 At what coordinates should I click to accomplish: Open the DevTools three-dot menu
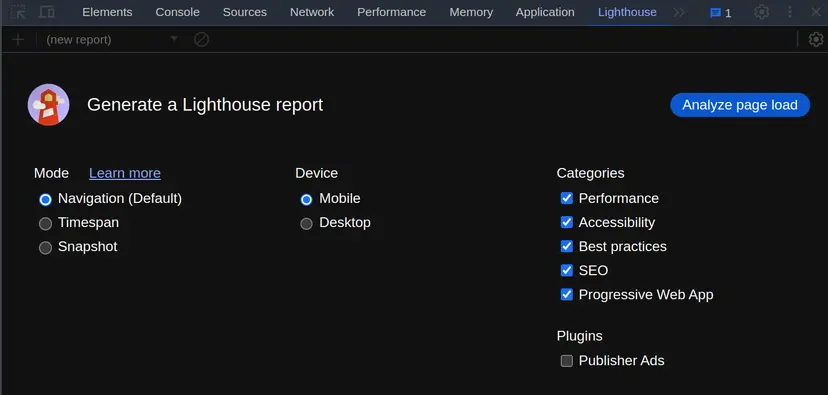point(790,12)
